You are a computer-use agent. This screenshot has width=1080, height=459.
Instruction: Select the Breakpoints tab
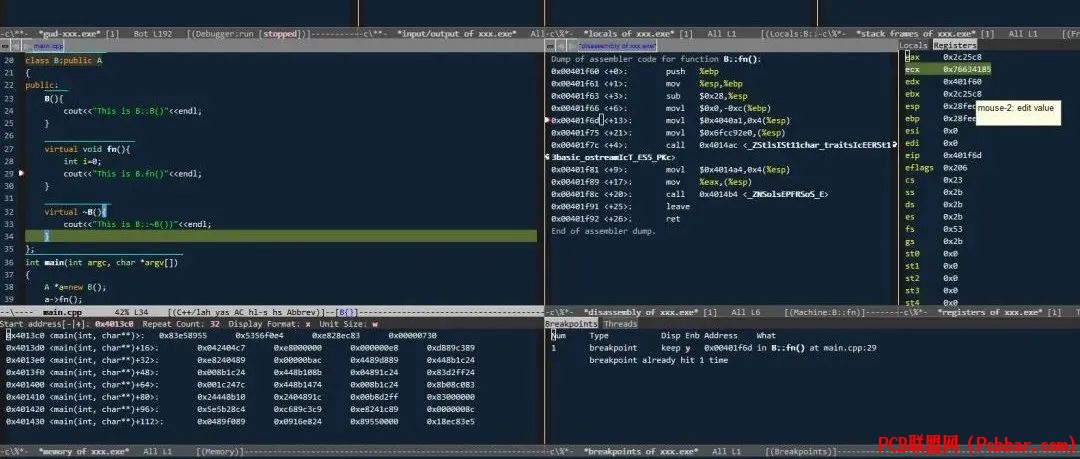571,324
